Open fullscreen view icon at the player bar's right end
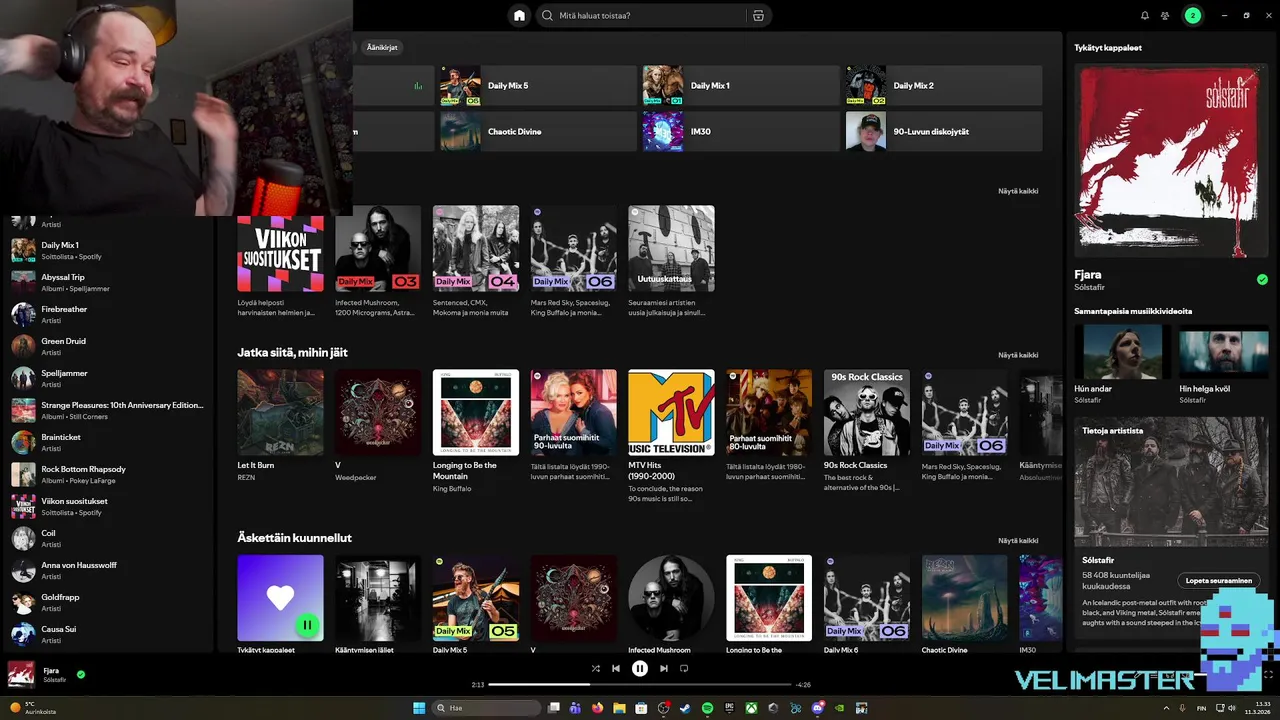This screenshot has width=1280, height=720. (1268, 675)
